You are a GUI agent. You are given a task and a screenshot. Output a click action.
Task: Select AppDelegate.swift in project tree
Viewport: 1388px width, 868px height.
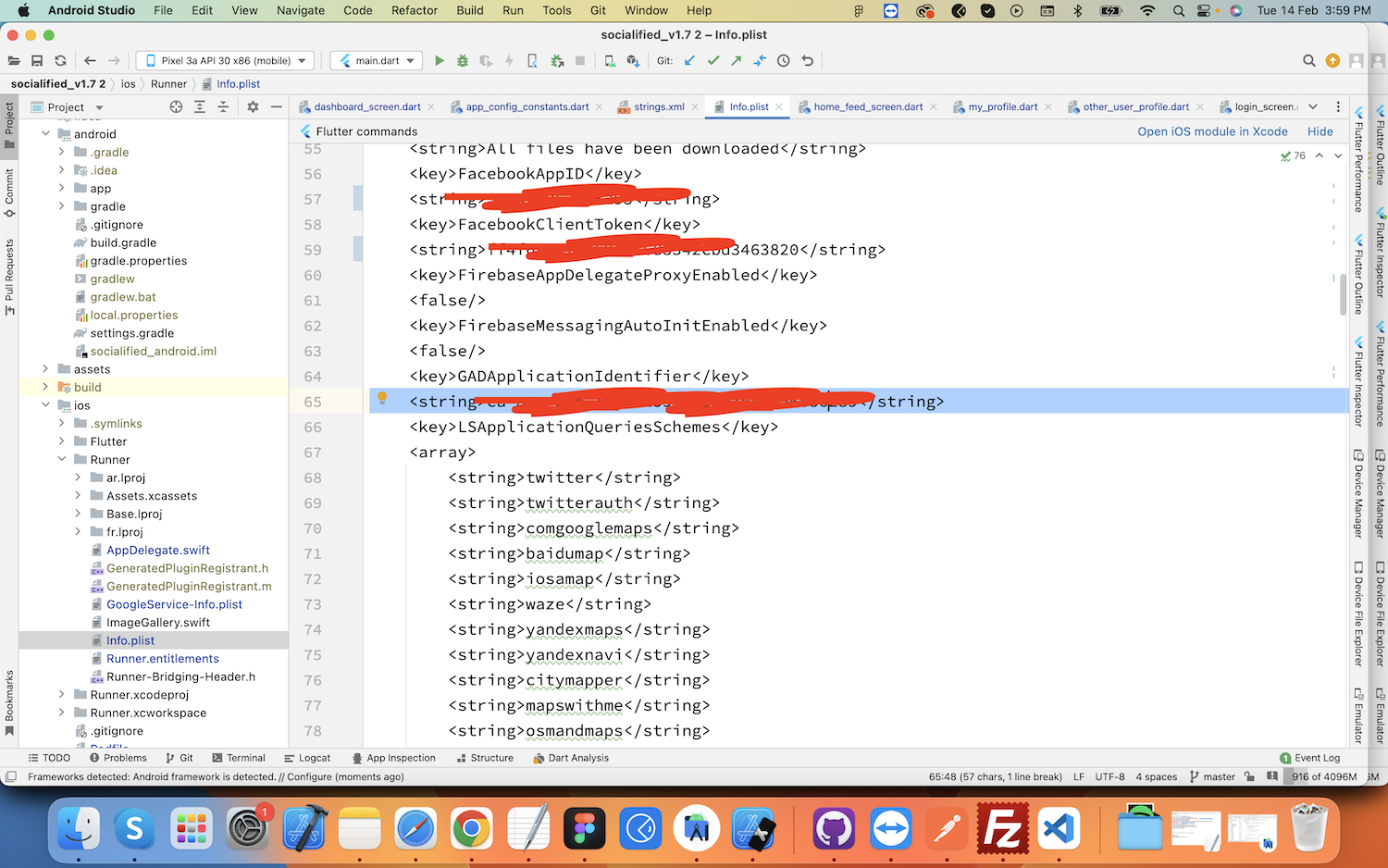tap(157, 550)
